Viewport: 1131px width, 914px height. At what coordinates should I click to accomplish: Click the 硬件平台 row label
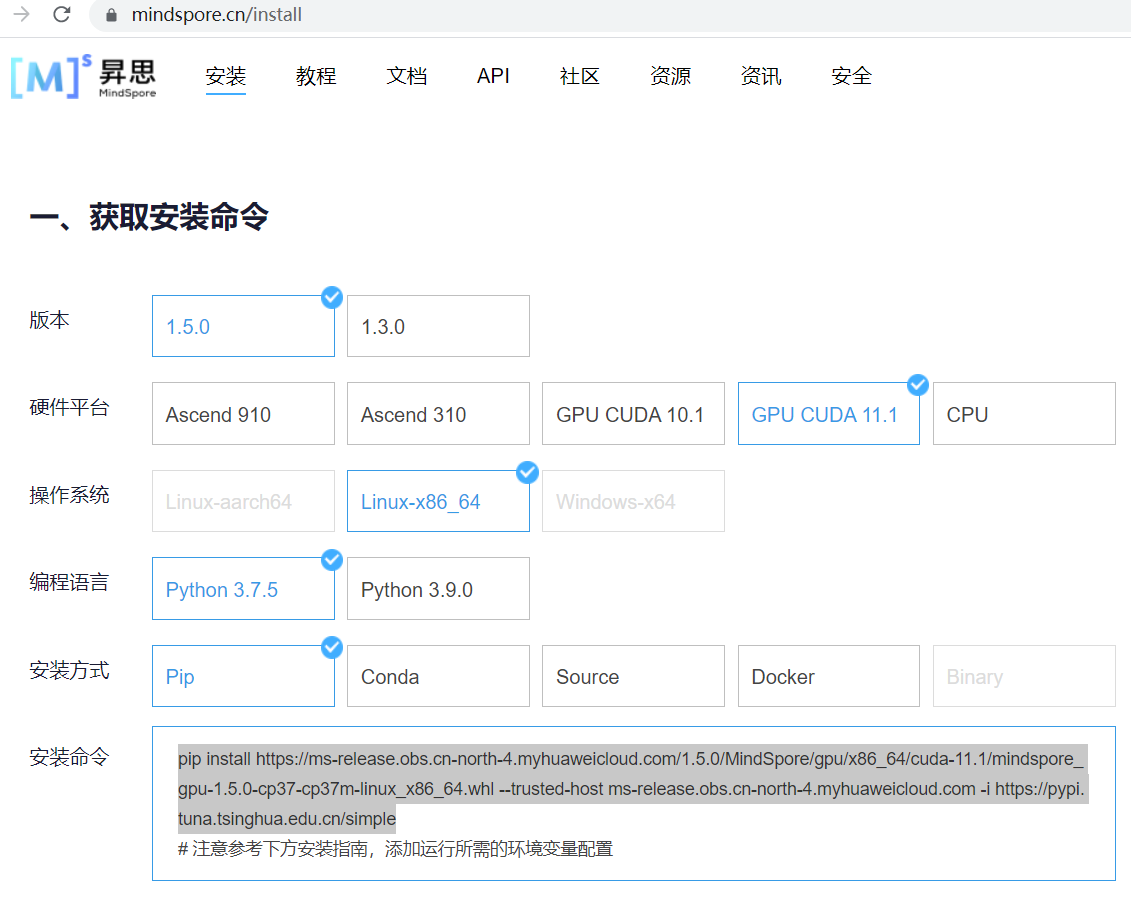(x=69, y=408)
